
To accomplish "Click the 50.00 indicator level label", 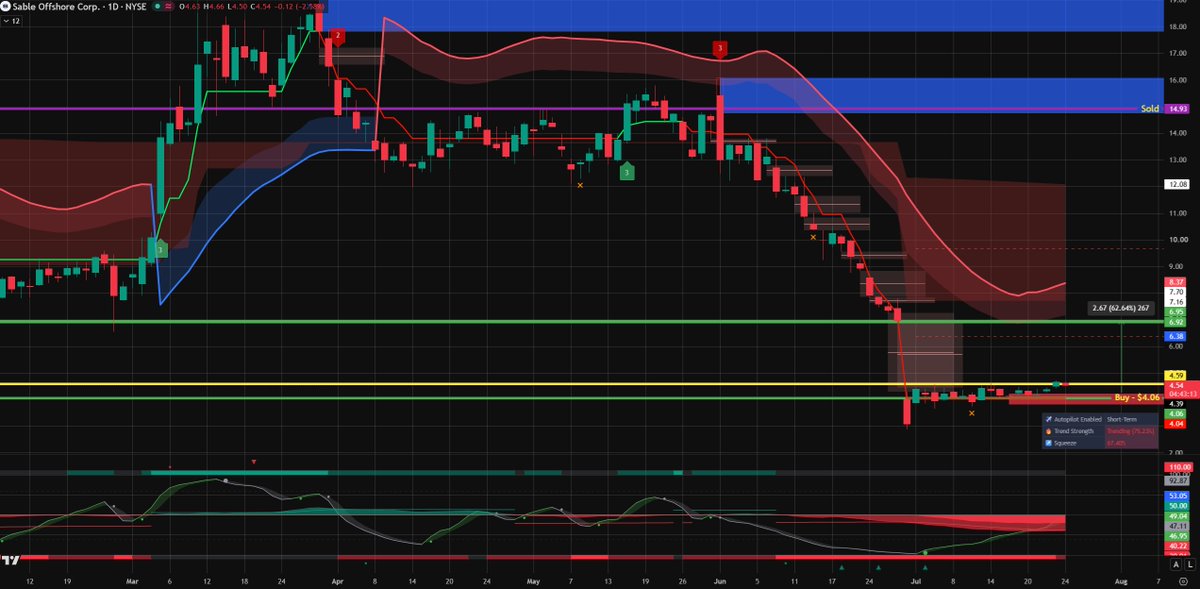I will point(1176,506).
